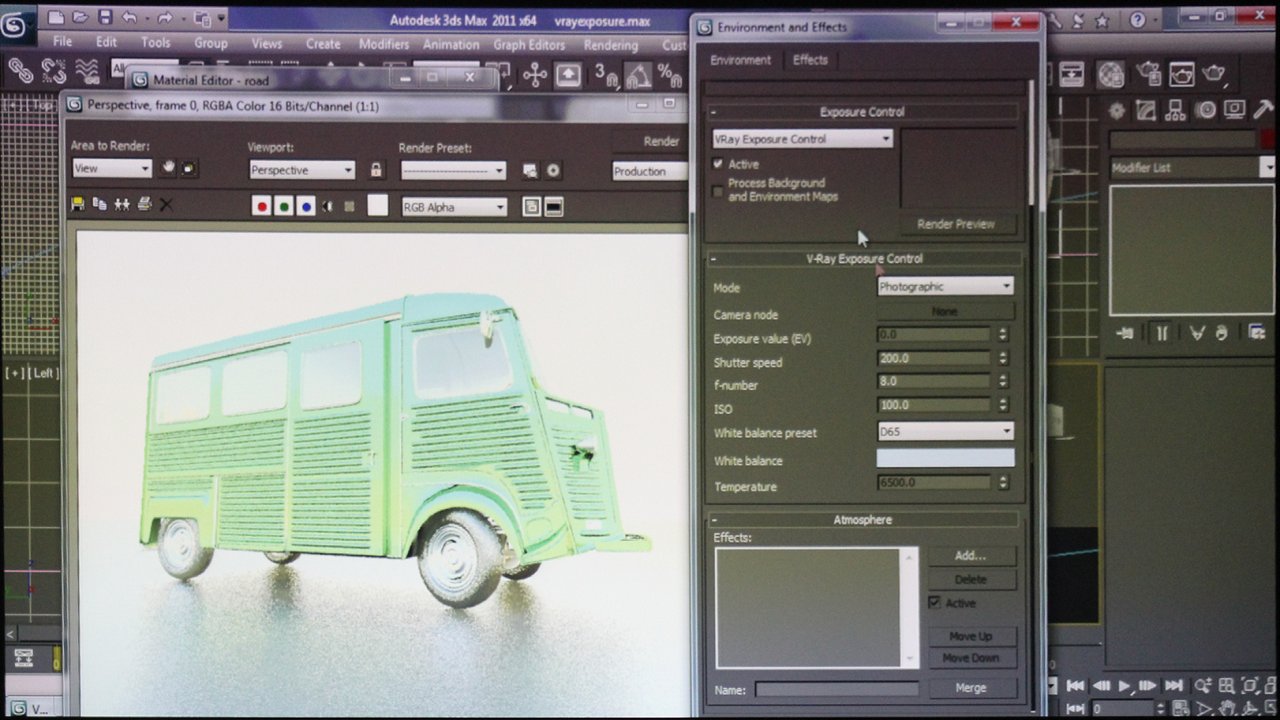
Task: Click the New Scene icon in quick access toolbar
Action: click(x=55, y=18)
